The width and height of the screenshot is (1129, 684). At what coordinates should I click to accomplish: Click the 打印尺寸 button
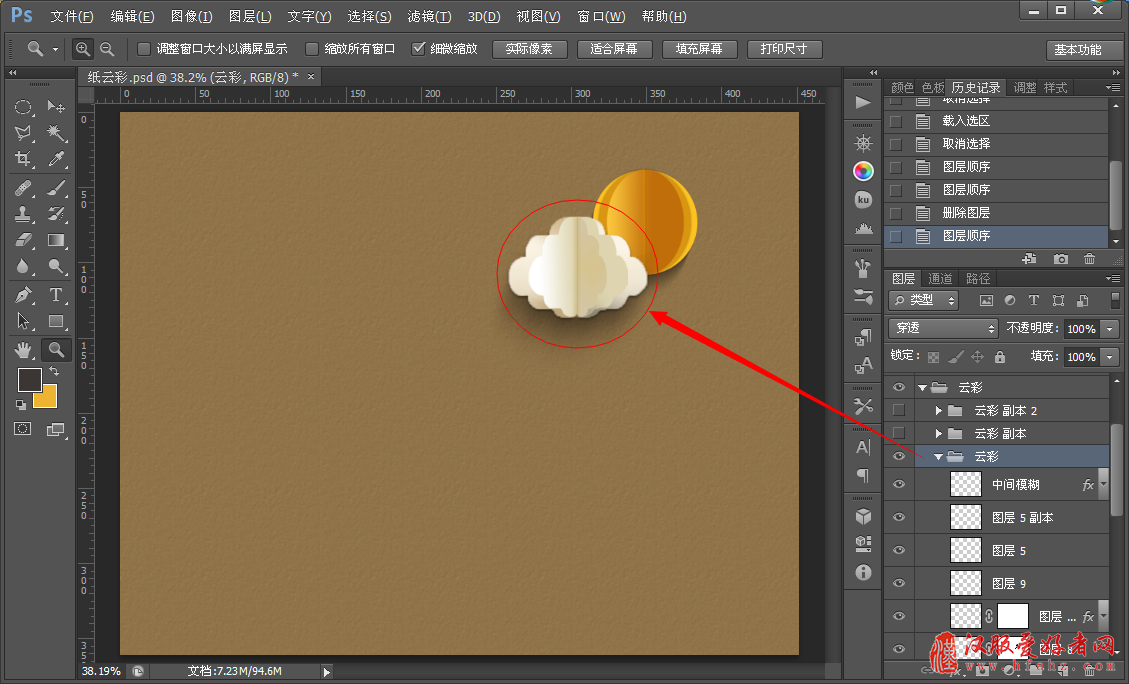pos(784,49)
